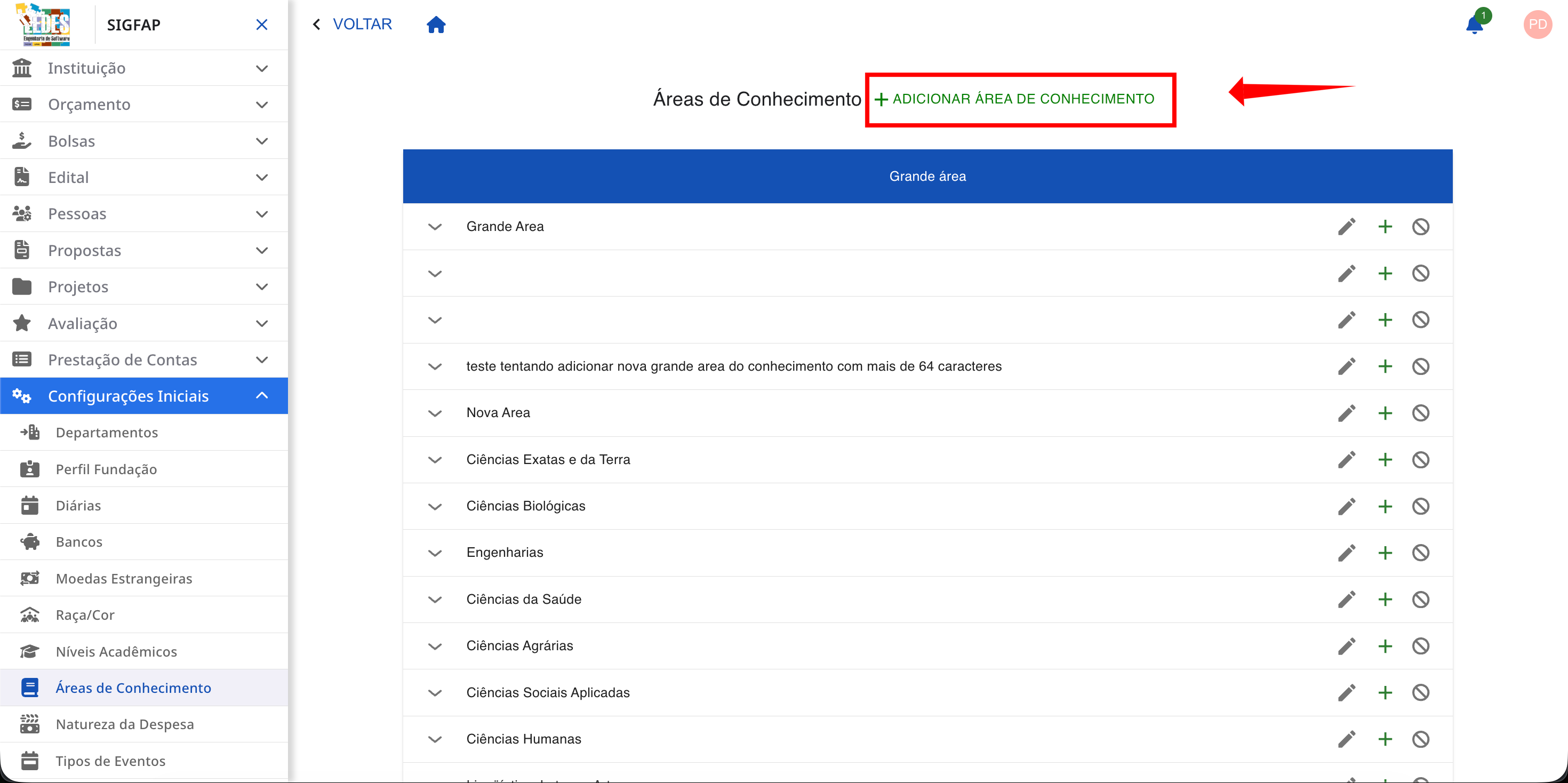
Task: Open the PD profile avatar
Action: pos(1537,25)
